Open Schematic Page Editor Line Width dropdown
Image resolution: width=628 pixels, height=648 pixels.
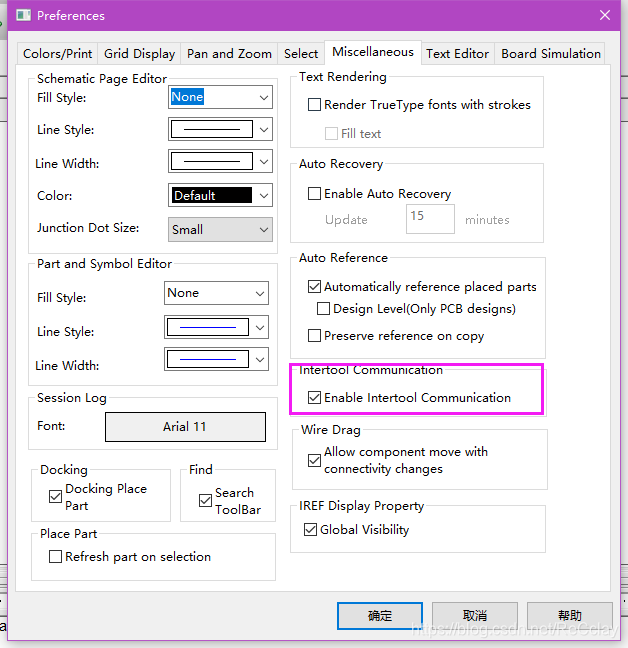[220, 161]
